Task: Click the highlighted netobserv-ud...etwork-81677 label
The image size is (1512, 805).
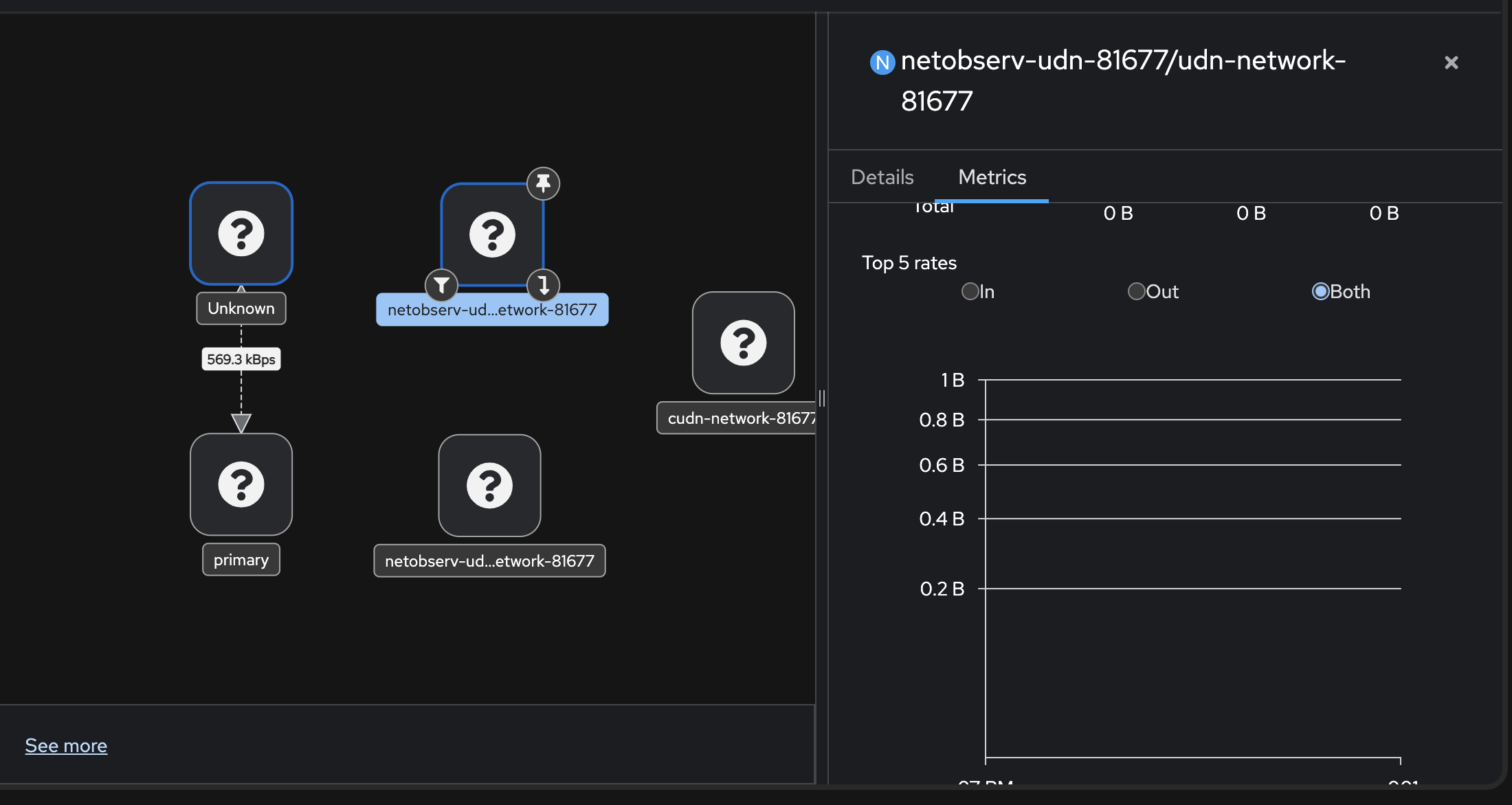Action: point(492,310)
